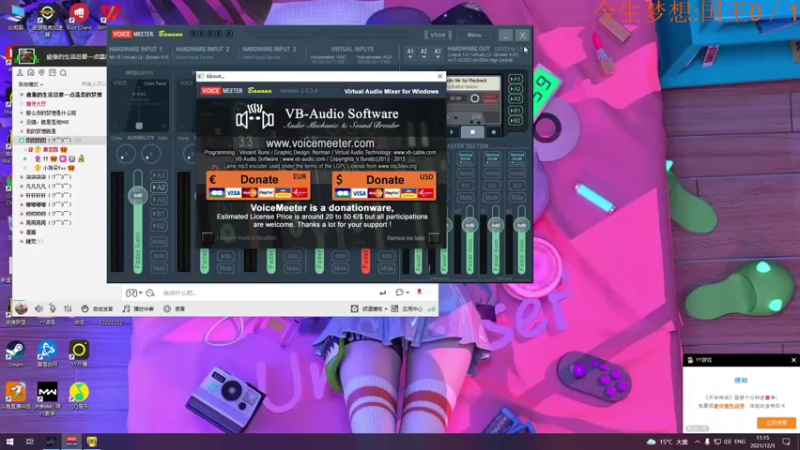The height and width of the screenshot is (450, 800).
Task: Toggle the cassette recorder B2 bus button
Action: (515, 120)
